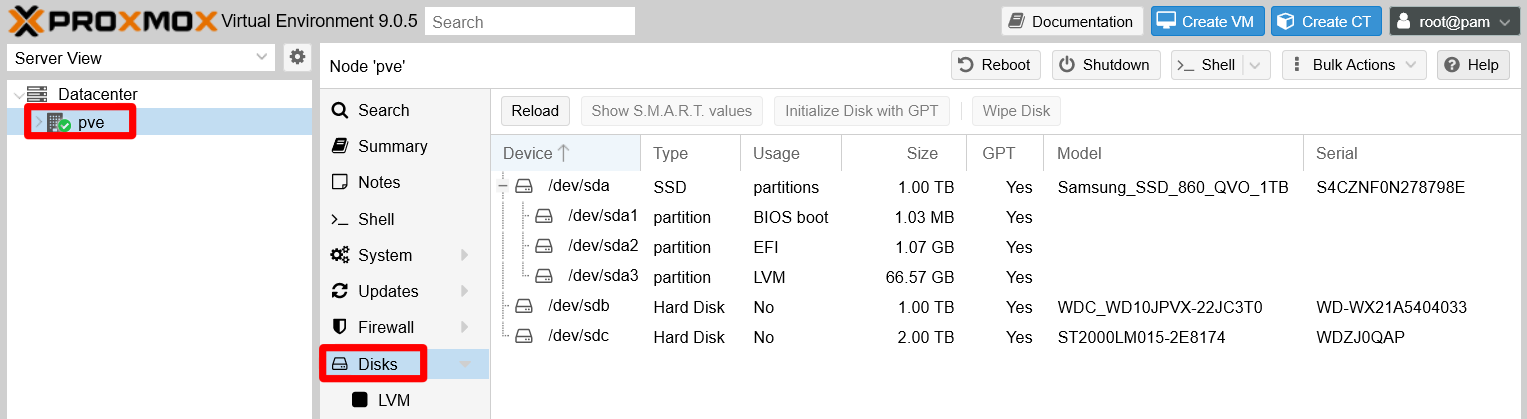The width and height of the screenshot is (1527, 419).
Task: Open the Notes panel
Action: (x=404, y=182)
